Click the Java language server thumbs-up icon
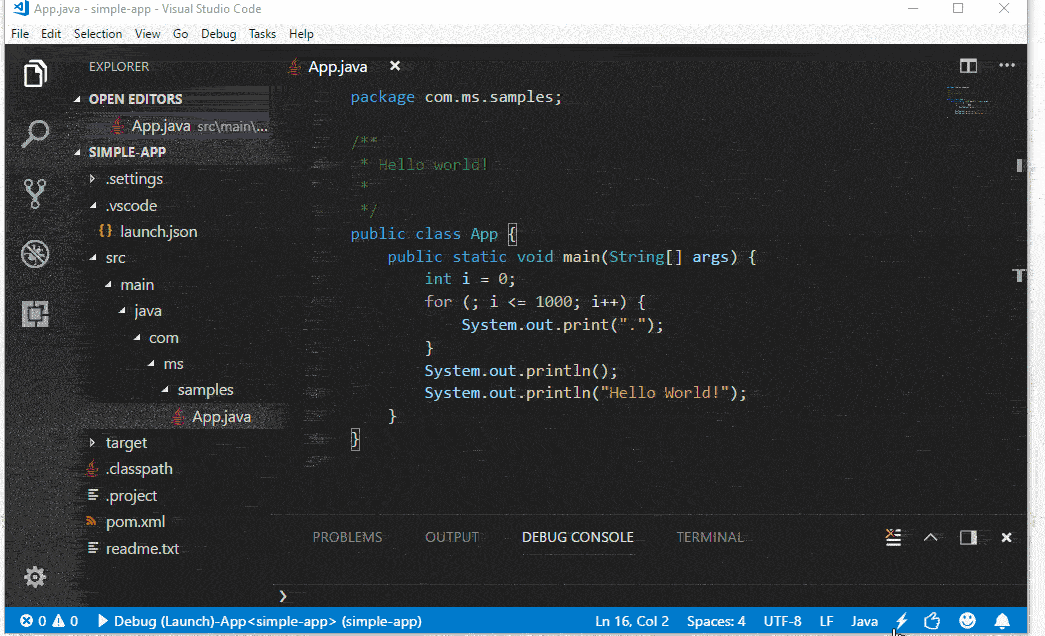Viewport: 1045px width, 636px height. 932,621
